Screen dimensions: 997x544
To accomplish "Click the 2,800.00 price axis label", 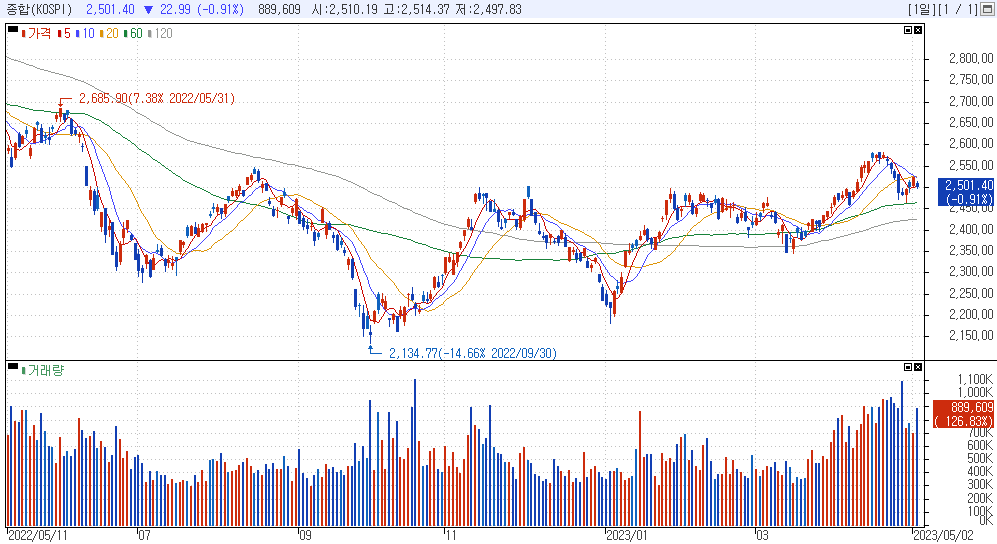I will coord(971,58).
